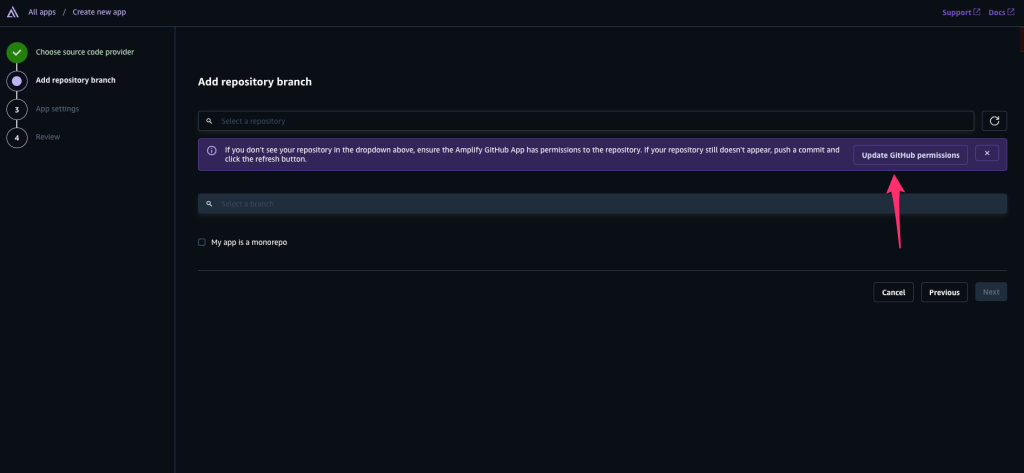
Task: Click the App settings step label
Action: (x=57, y=108)
